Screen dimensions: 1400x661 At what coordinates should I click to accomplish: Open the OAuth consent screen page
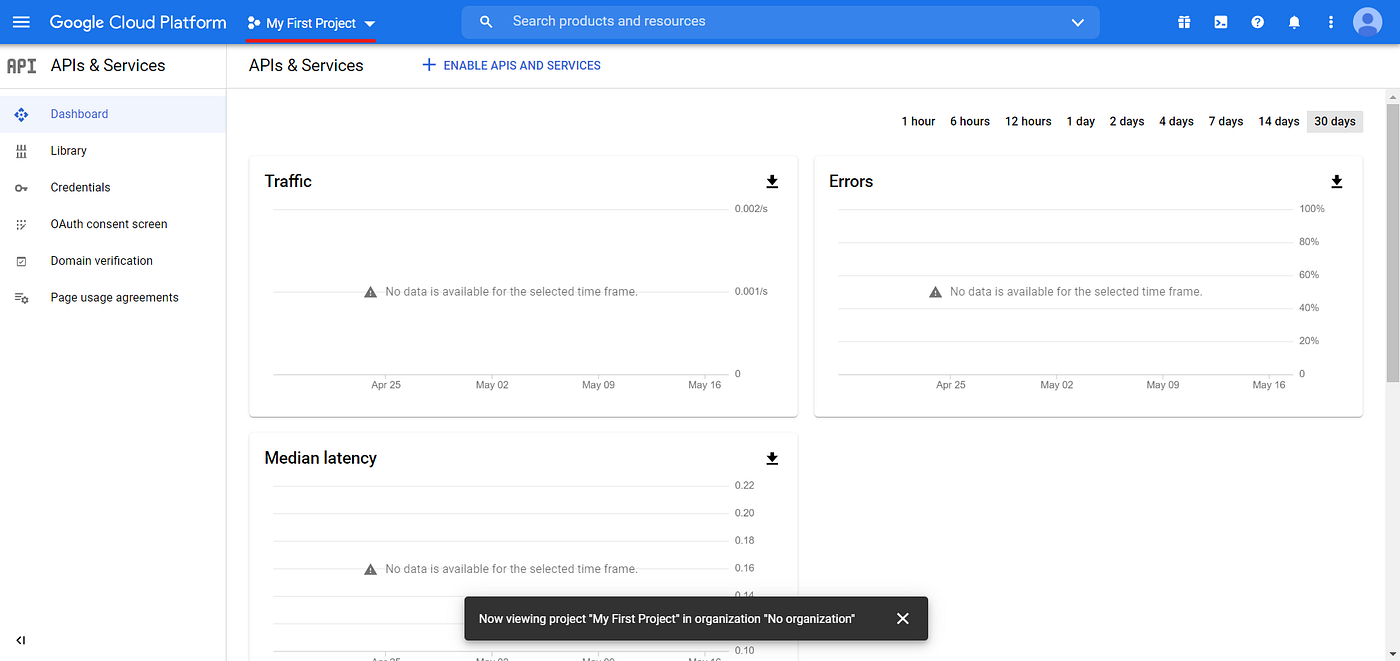tap(109, 223)
